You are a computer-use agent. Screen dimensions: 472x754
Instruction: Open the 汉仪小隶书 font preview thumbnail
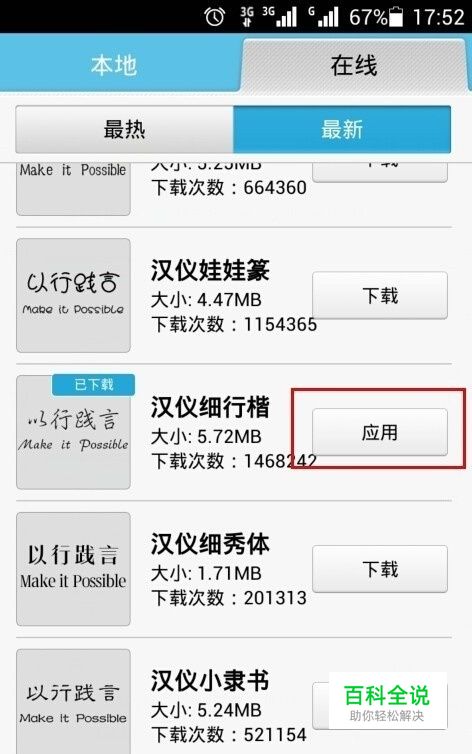(x=73, y=702)
